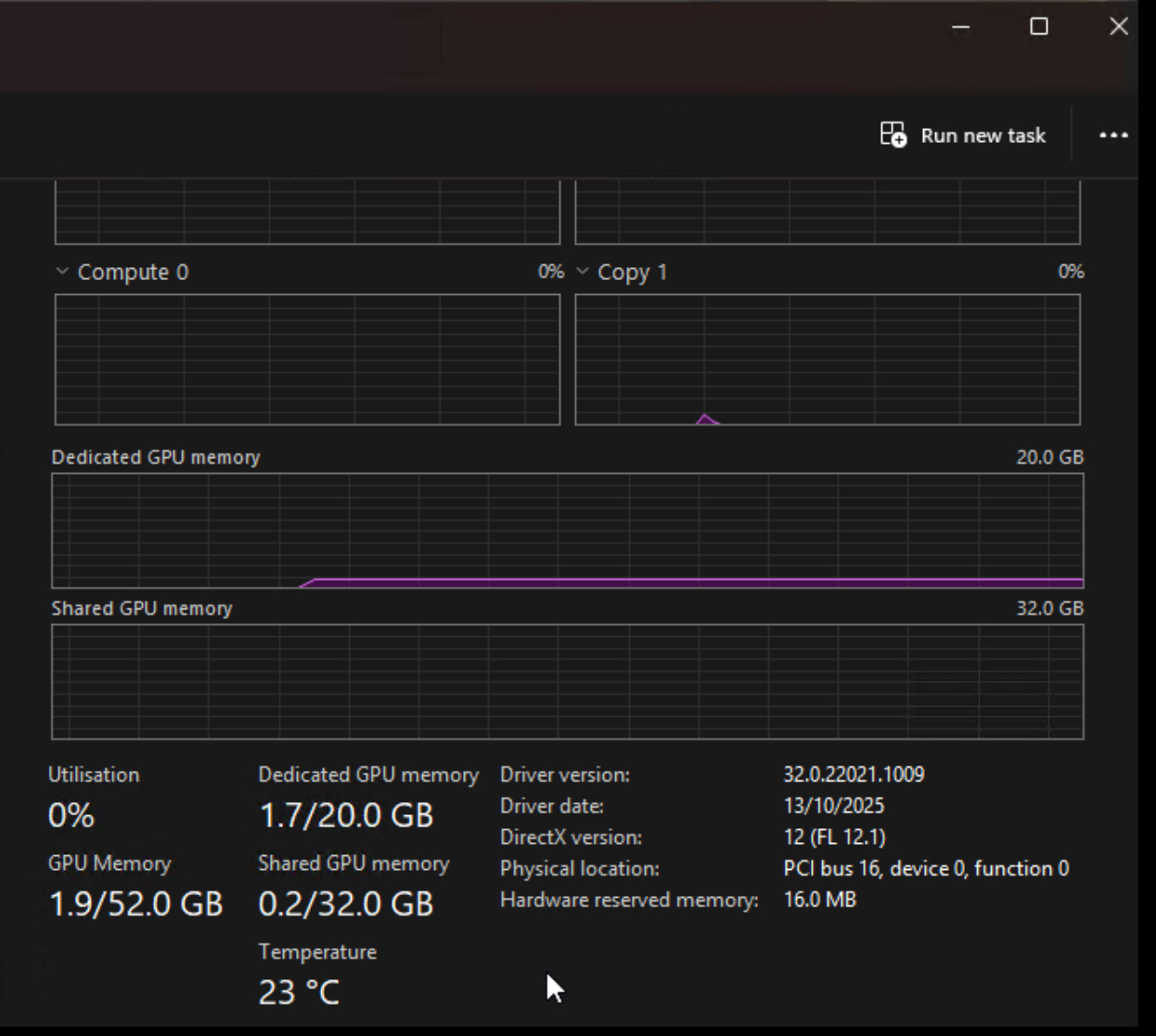Select the '32.0 GB' graph maximum value

coord(1049,608)
